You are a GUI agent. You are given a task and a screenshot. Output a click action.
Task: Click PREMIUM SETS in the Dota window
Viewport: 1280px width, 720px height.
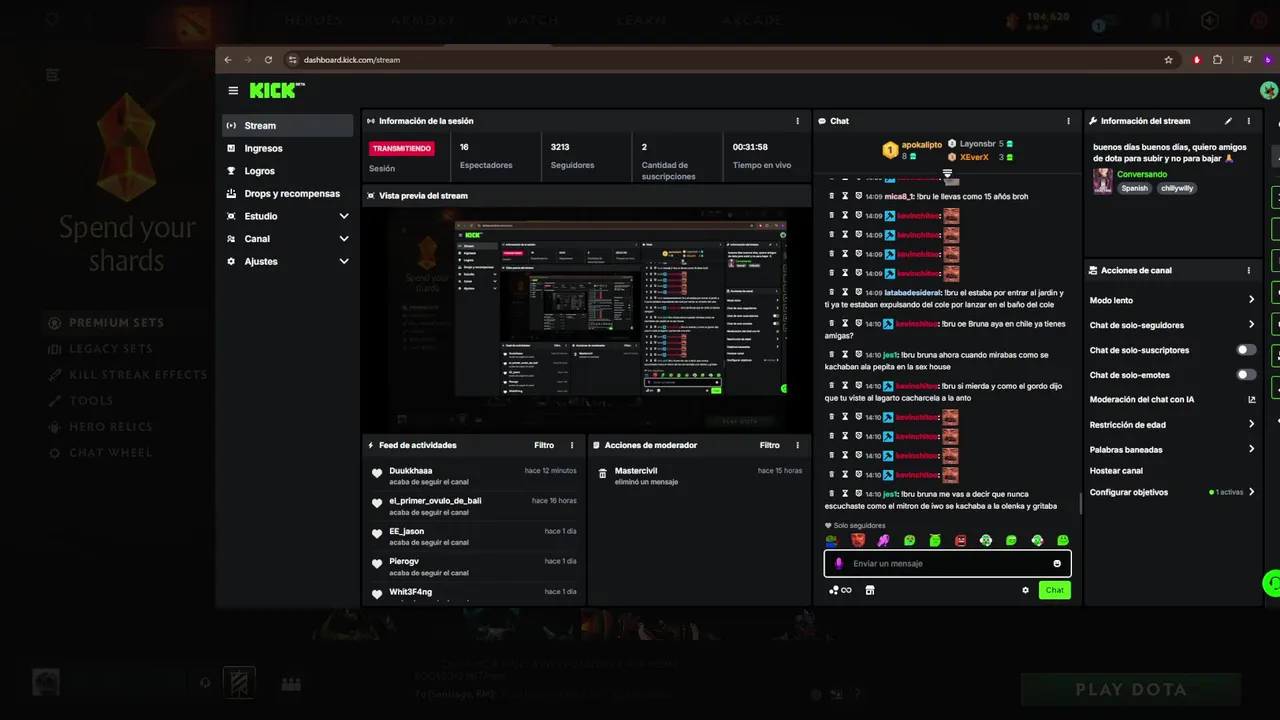pos(116,323)
